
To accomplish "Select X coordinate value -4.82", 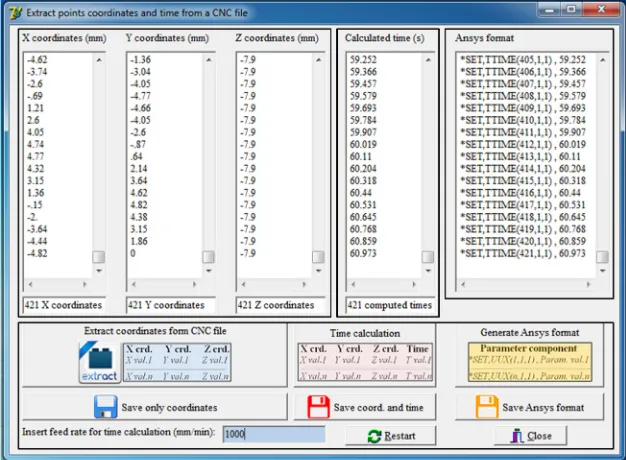I will tap(37, 253).
